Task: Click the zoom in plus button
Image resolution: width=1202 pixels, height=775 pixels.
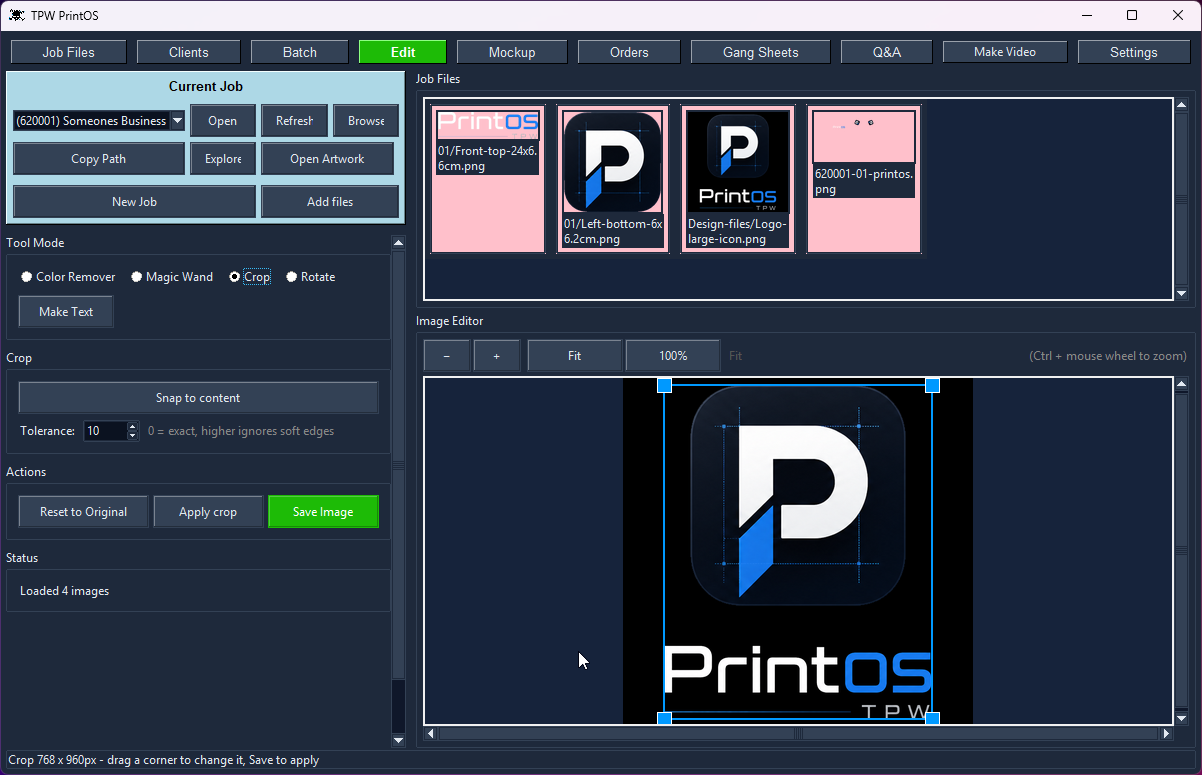Action: coord(497,356)
